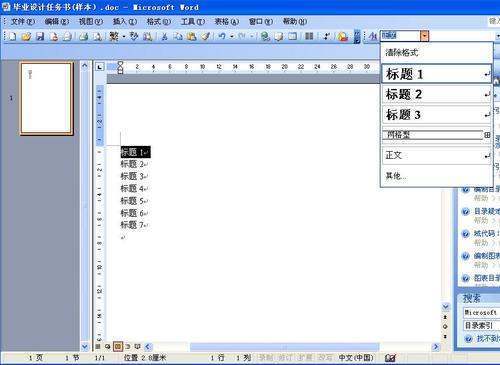Viewport: 500px width, 365px height.
Task: Click the horizontal scrollbar thumb
Action: (284, 347)
